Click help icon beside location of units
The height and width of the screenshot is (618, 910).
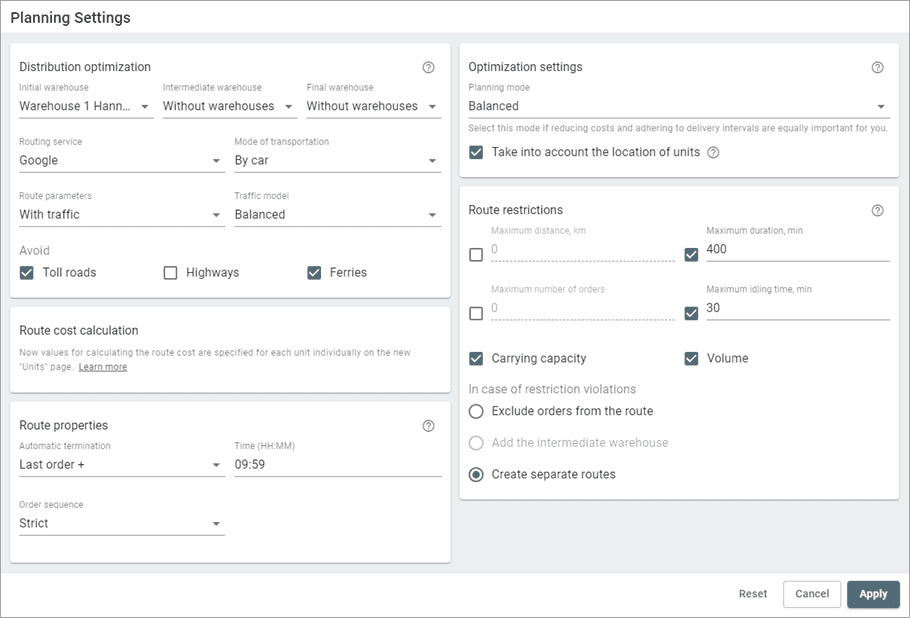713,153
